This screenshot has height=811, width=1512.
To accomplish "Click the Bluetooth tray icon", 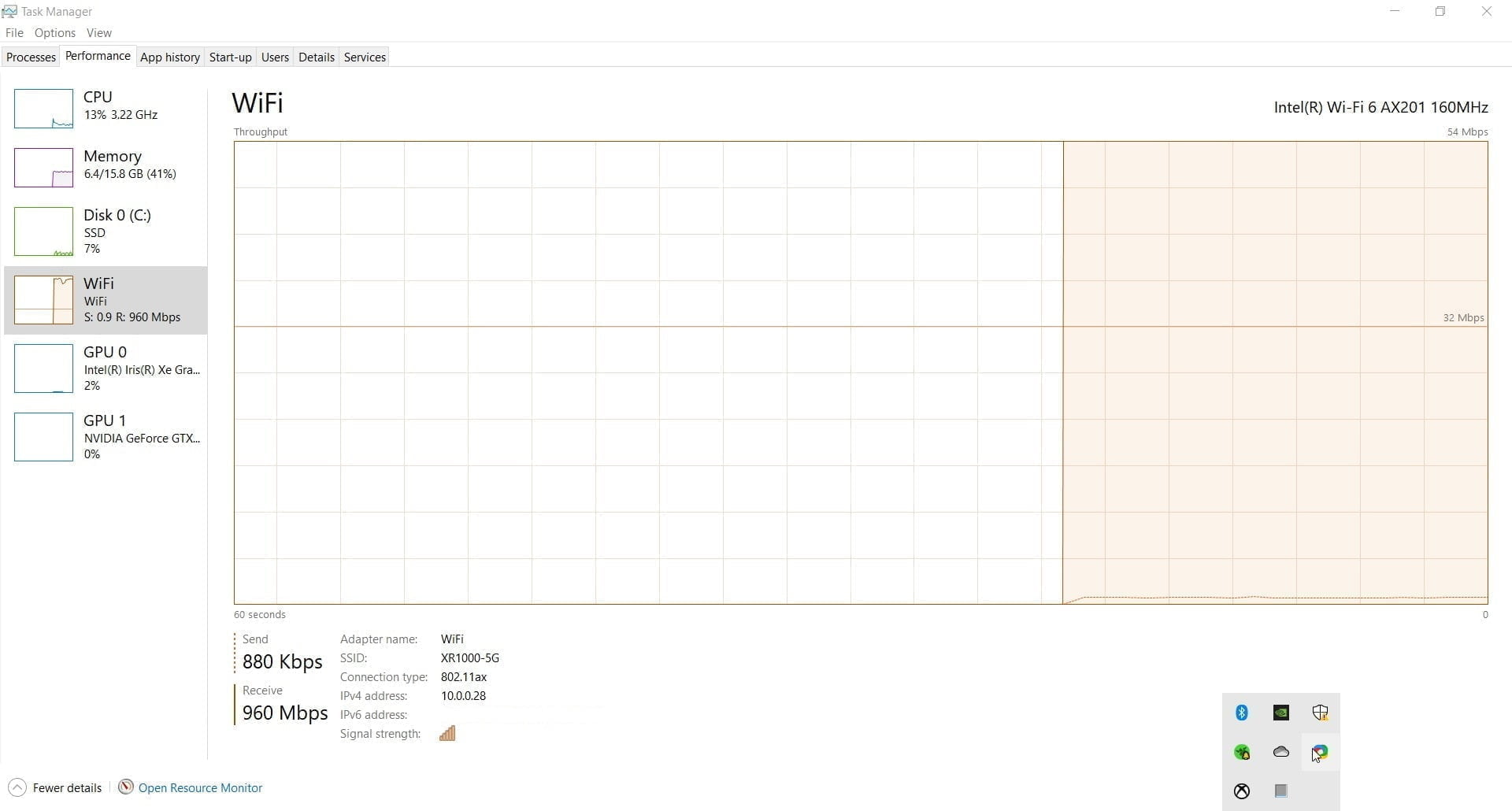I will coord(1242,713).
